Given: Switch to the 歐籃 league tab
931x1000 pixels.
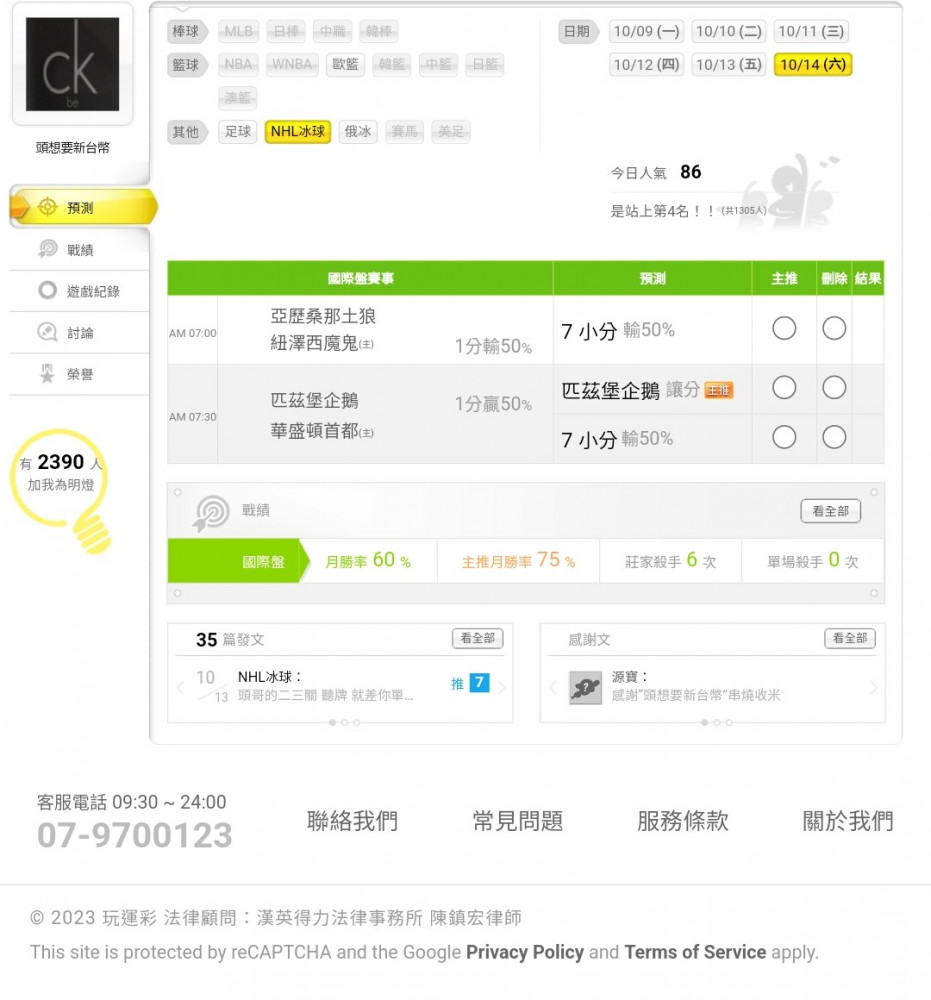Looking at the screenshot, I should pos(345,64).
